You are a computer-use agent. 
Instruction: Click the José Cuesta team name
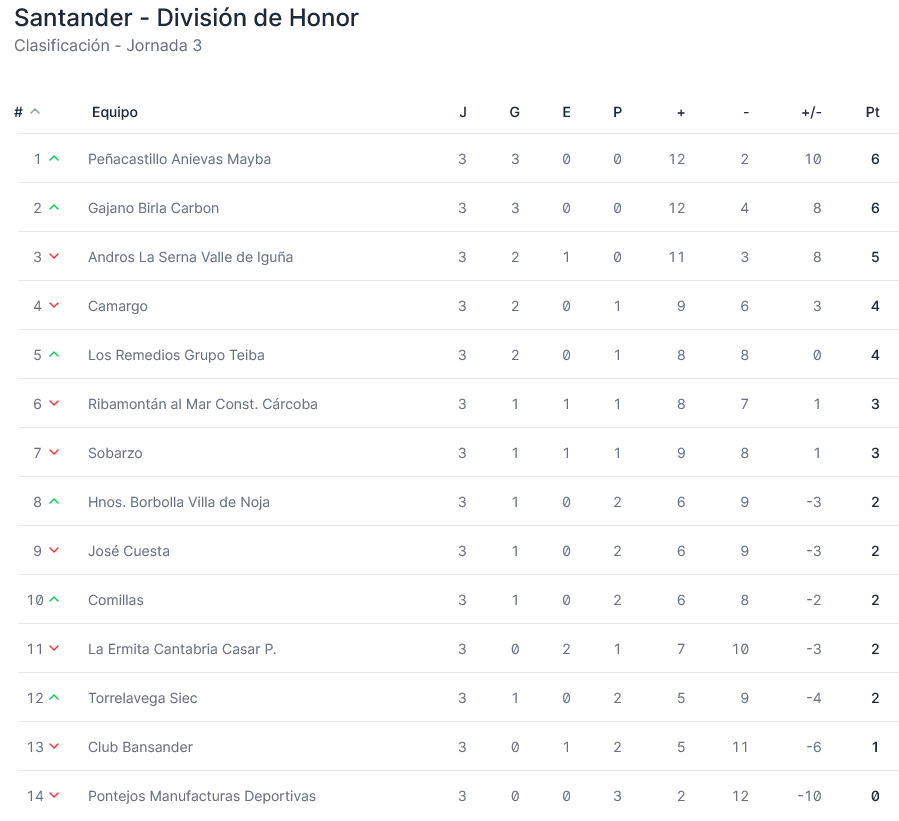[x=128, y=551]
